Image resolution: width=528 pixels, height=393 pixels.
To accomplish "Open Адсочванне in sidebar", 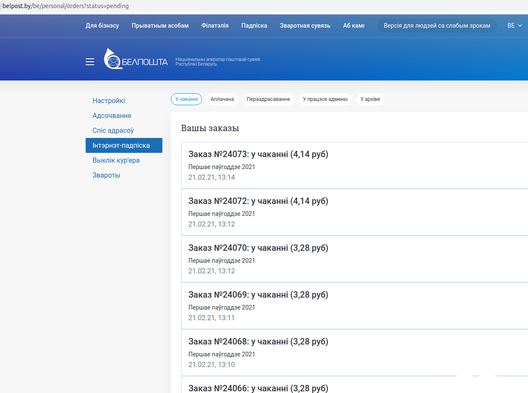I will pyautogui.click(x=112, y=116).
